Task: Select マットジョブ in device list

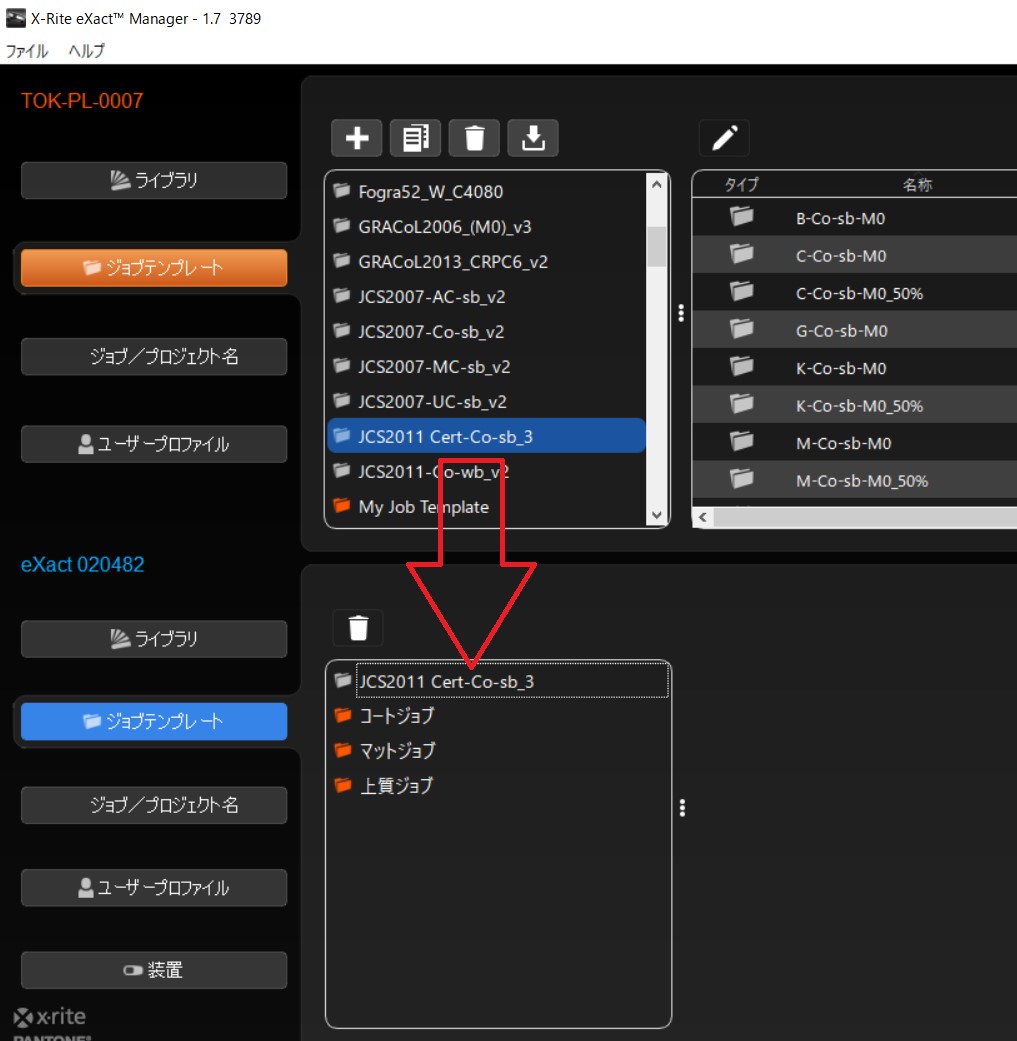Action: (x=499, y=751)
